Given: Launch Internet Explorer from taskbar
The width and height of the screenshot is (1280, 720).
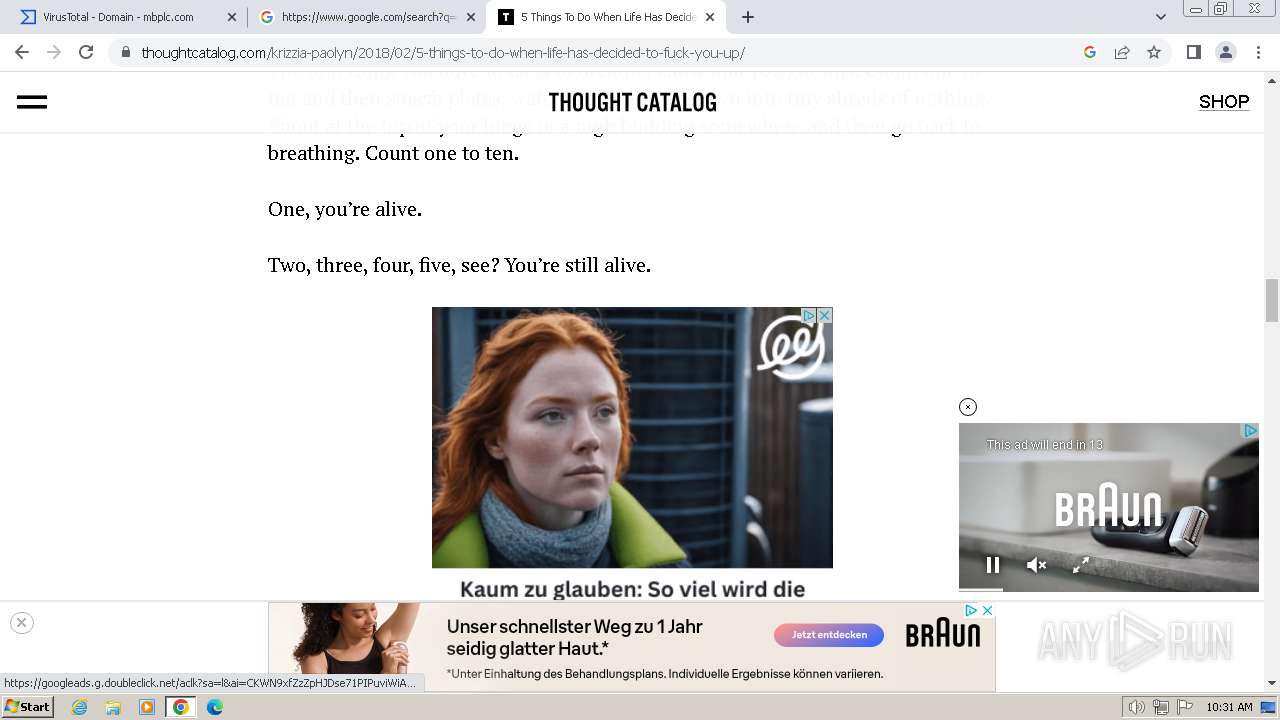Looking at the screenshot, I should click(79, 707).
